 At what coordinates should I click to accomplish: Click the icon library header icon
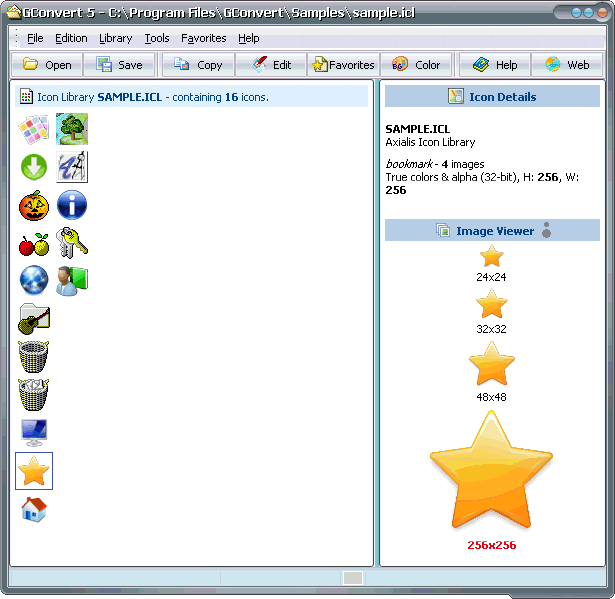coord(26,96)
